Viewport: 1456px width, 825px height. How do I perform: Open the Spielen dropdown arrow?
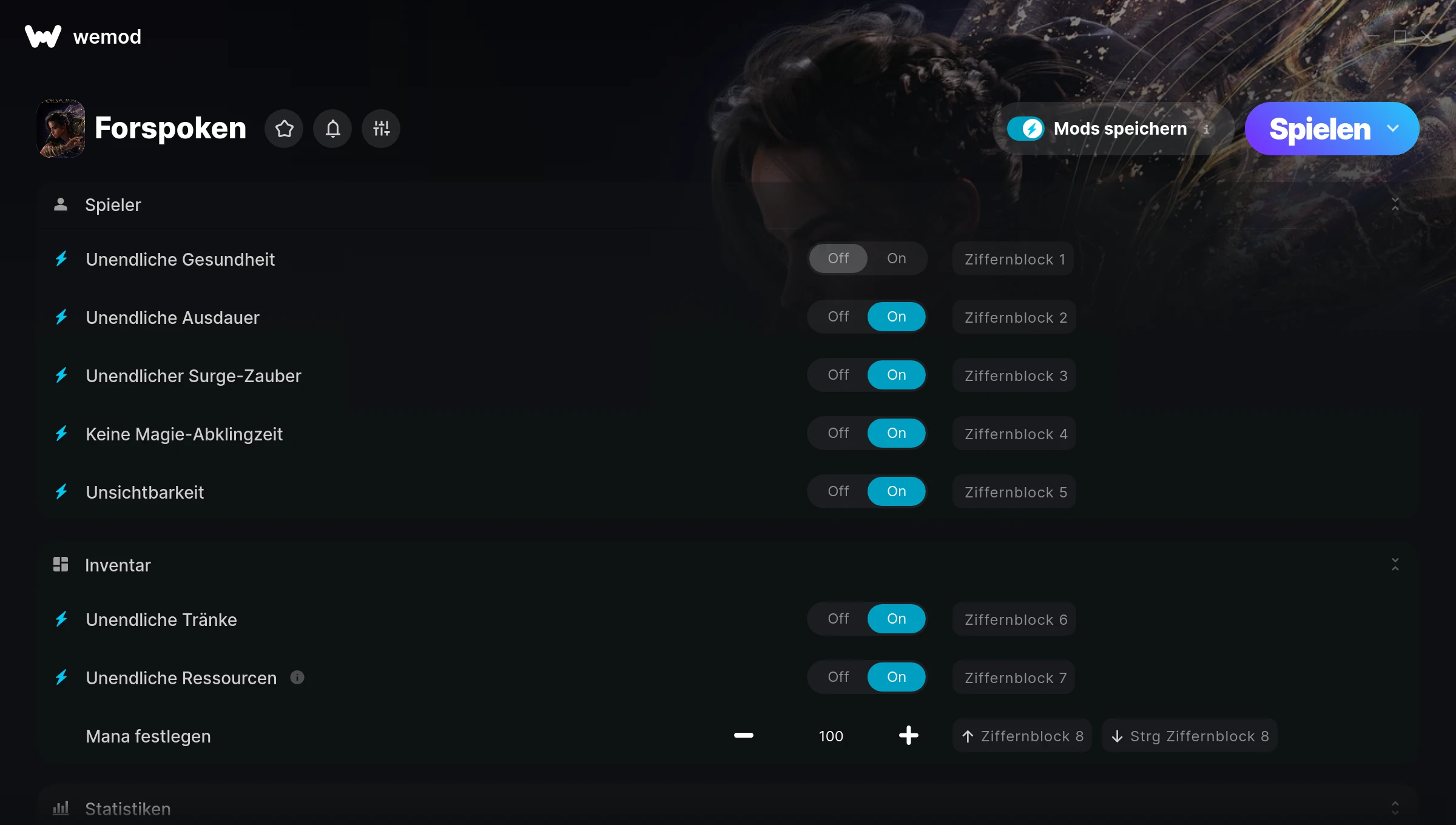coord(1393,129)
